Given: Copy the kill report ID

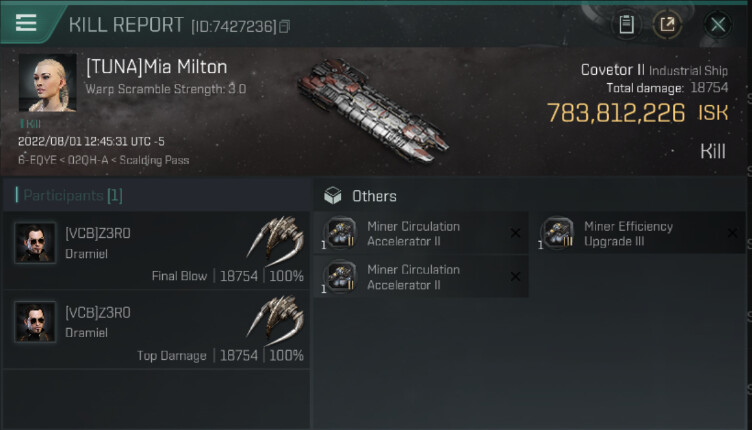Looking at the screenshot, I should [x=284, y=26].
